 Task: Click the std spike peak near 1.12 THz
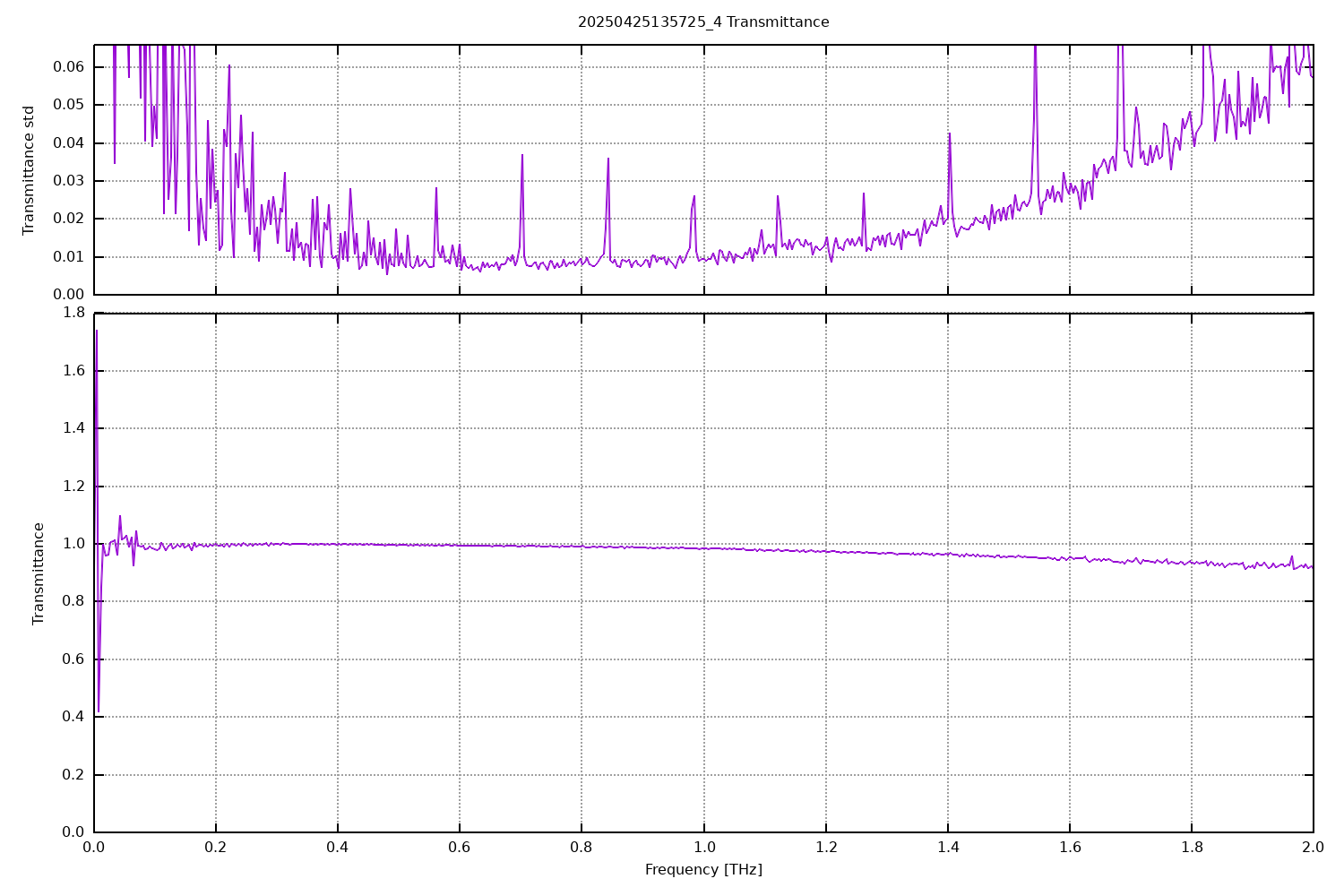coord(778,196)
